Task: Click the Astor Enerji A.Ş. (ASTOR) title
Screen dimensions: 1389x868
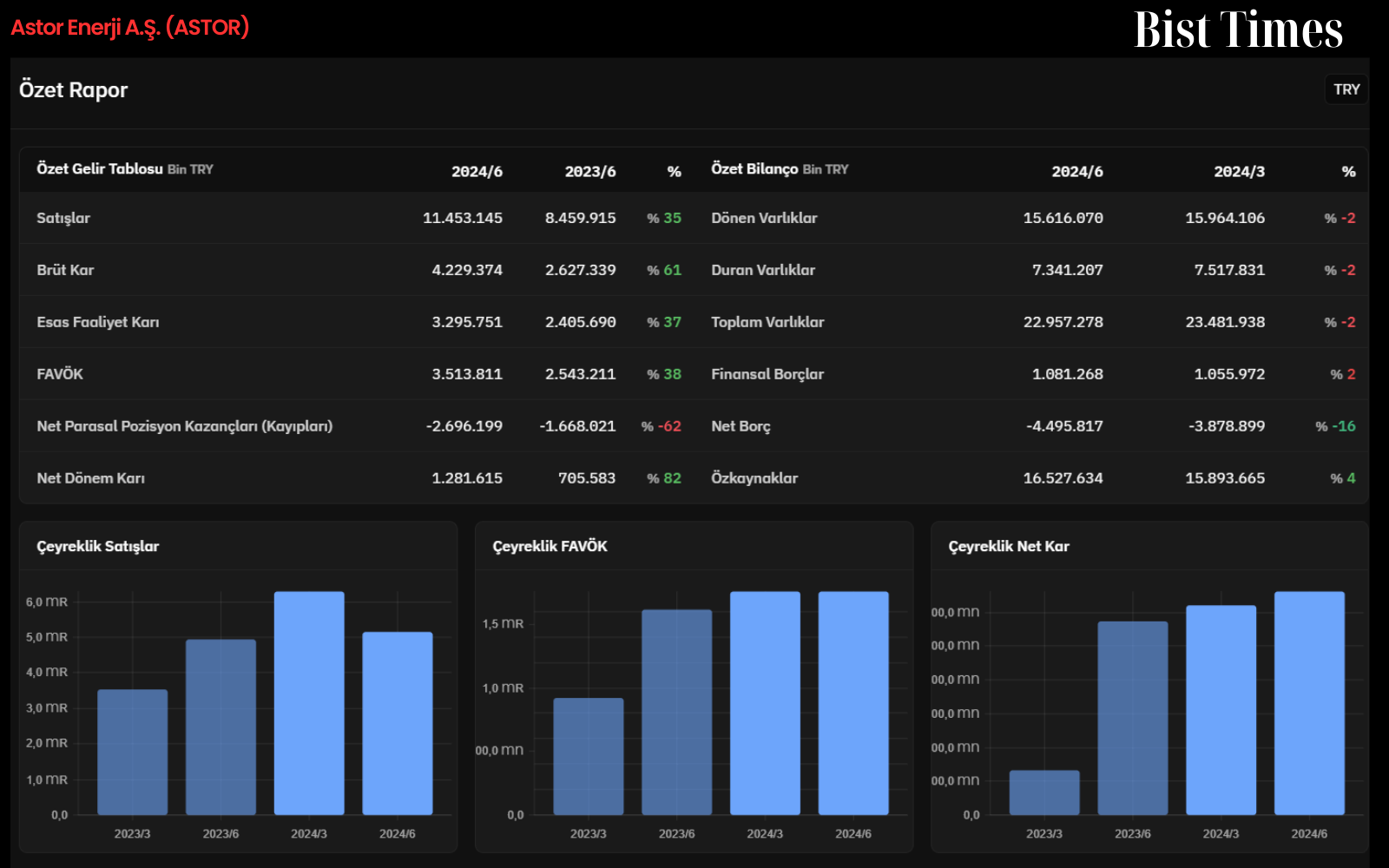Action: [130, 28]
